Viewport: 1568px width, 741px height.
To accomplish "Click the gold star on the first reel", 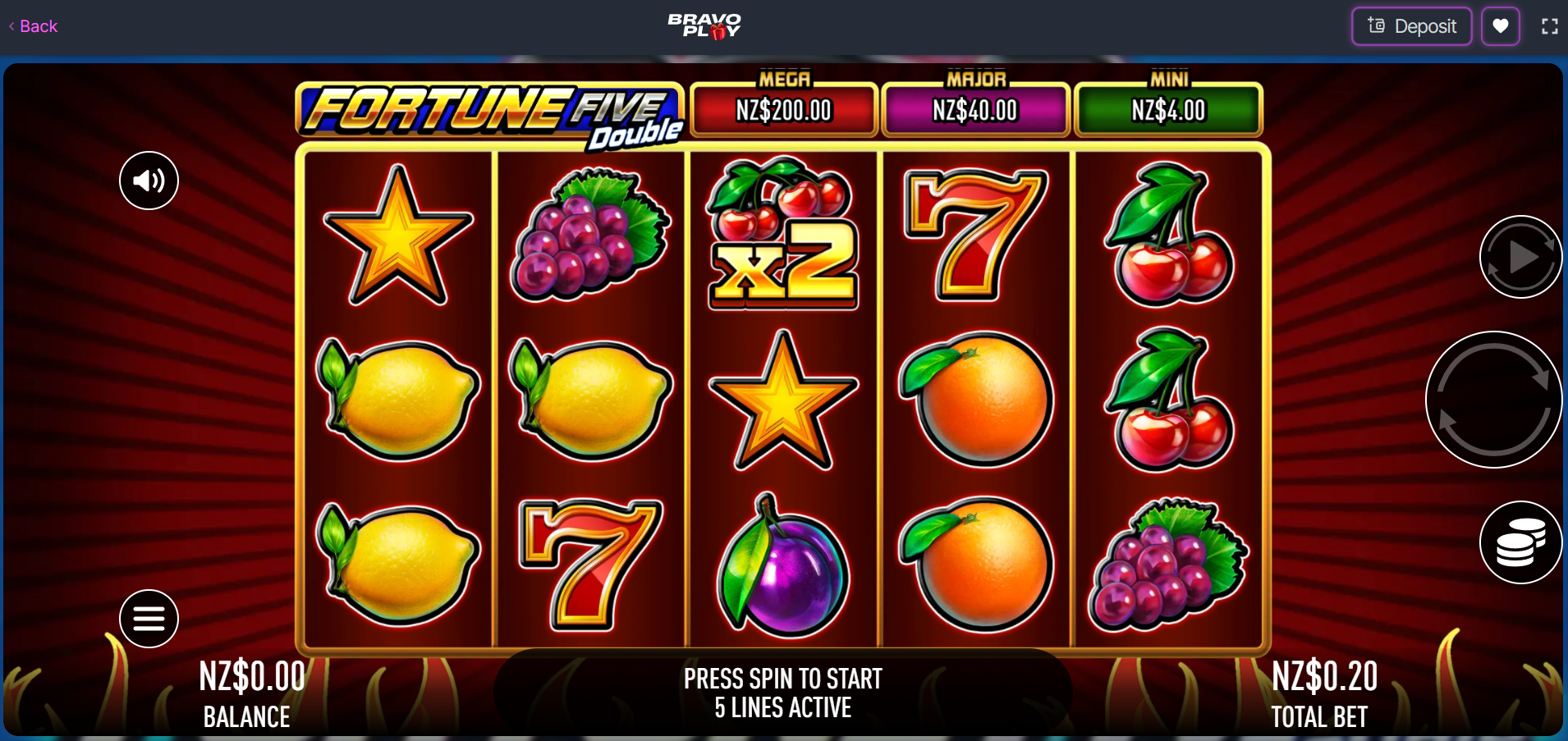I will (x=398, y=235).
